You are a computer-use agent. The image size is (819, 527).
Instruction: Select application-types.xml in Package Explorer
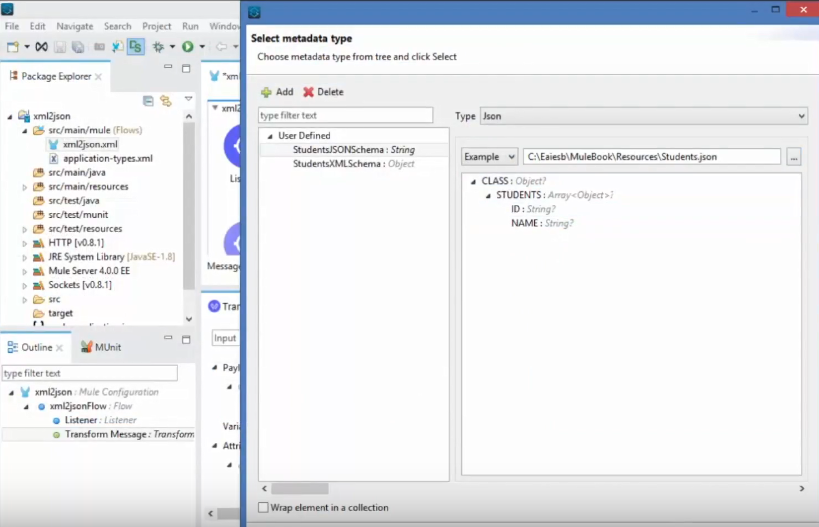(107, 158)
